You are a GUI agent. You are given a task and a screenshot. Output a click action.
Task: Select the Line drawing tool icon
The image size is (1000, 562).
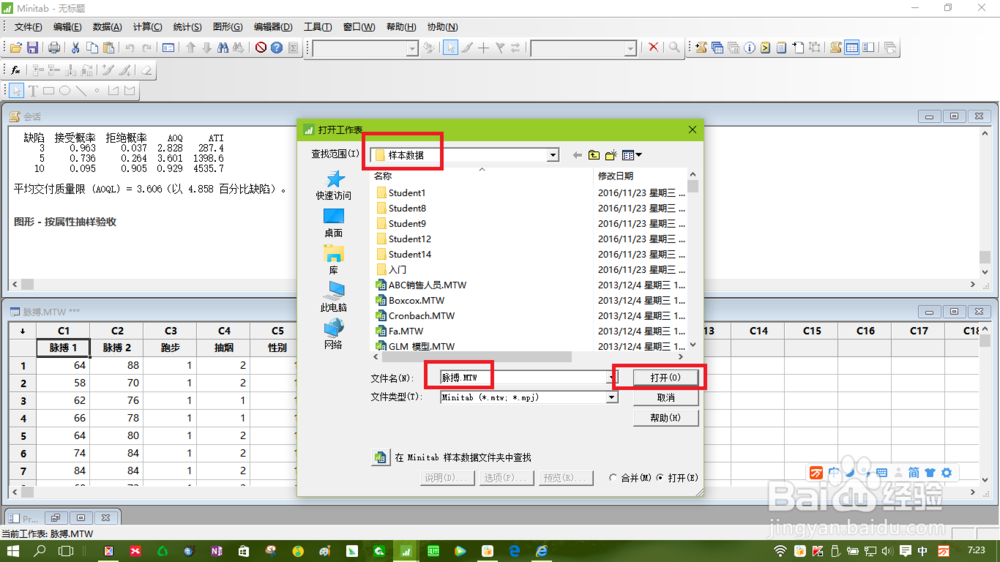[x=81, y=91]
